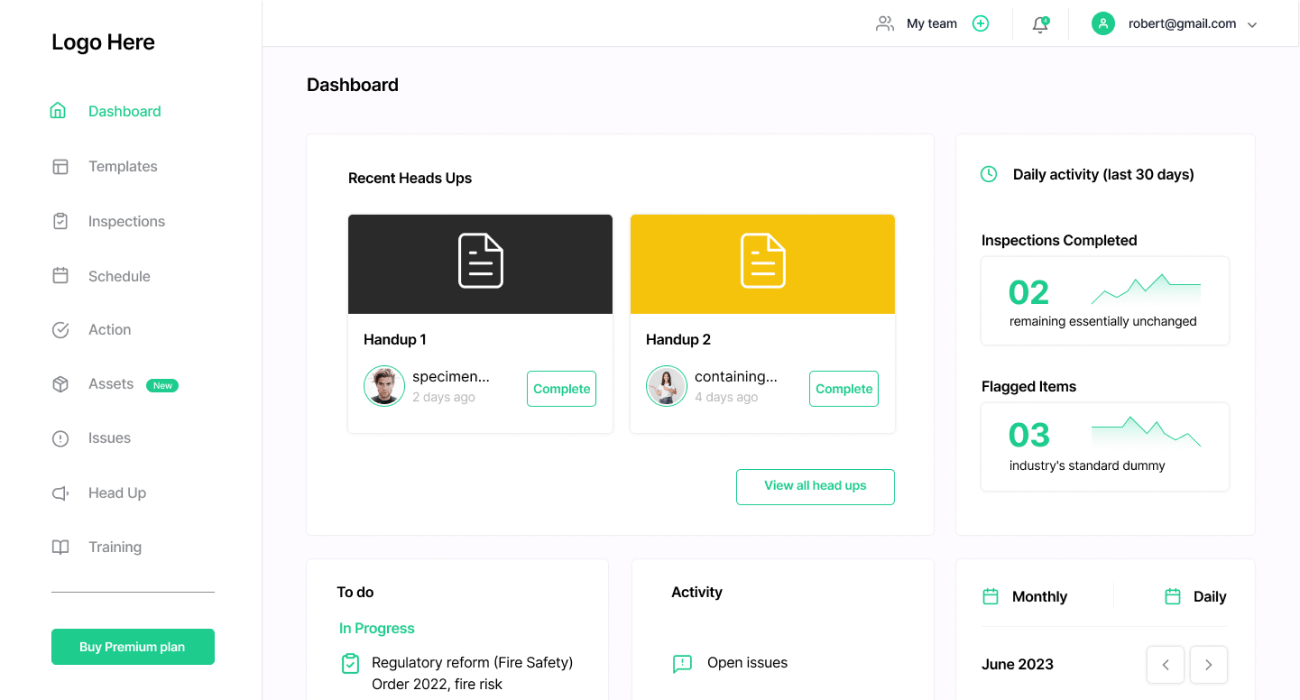Click Buy Premium plan button
Image resolution: width=1300 pixels, height=700 pixels.
133,647
